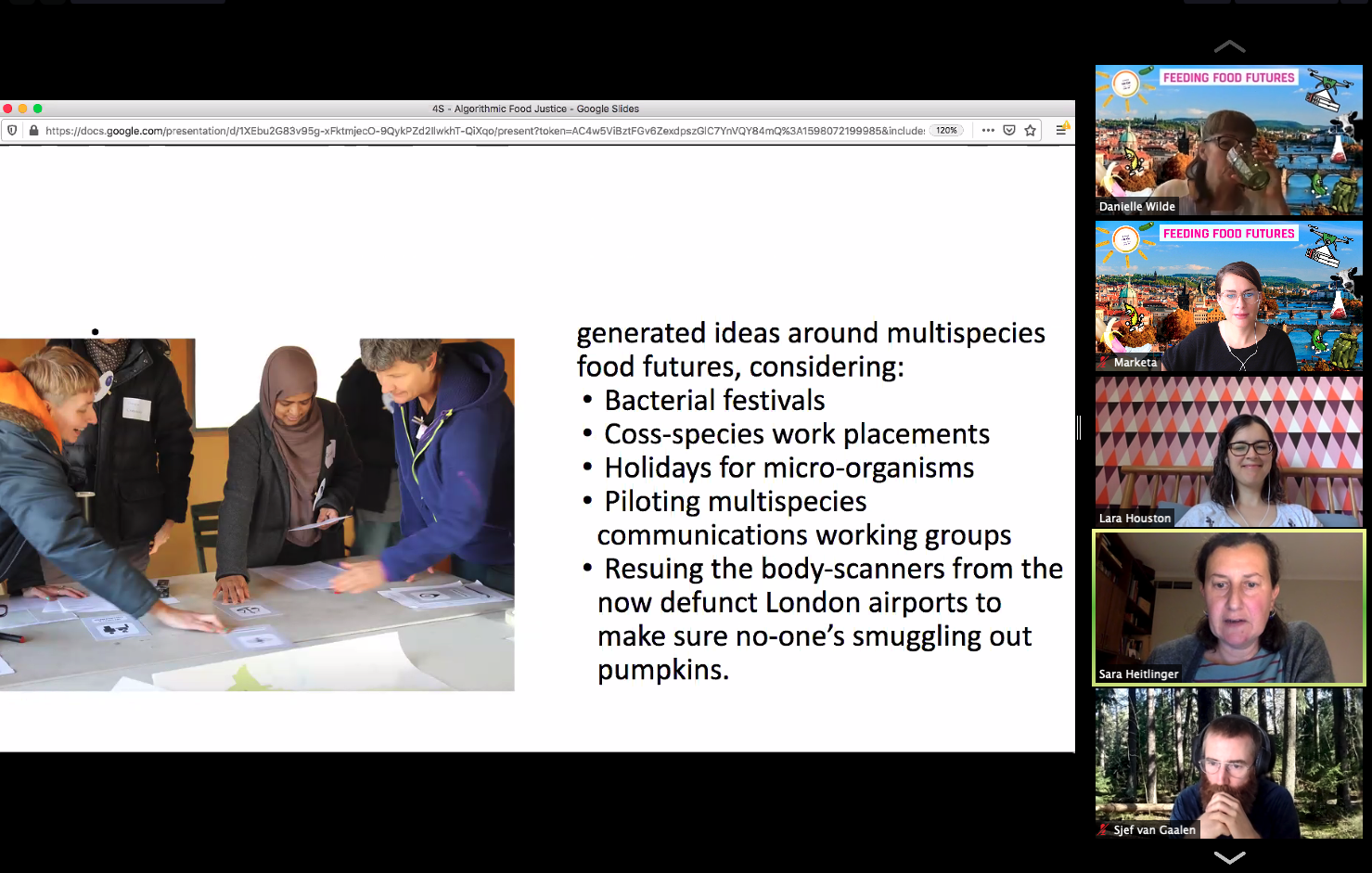Image resolution: width=1372 pixels, height=873 pixels.
Task: Show previous participants with the up chevron
Action: [x=1229, y=46]
